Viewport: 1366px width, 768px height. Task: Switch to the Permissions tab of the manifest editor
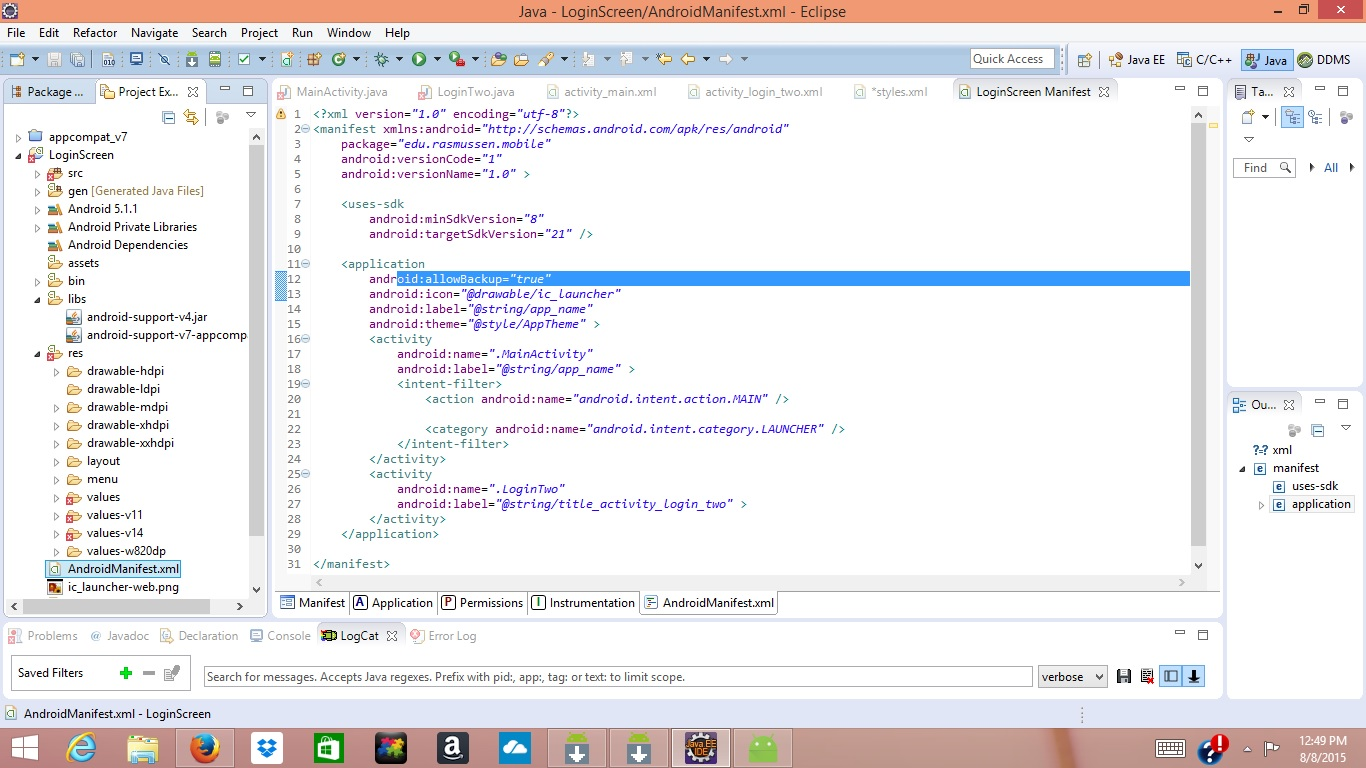point(483,602)
